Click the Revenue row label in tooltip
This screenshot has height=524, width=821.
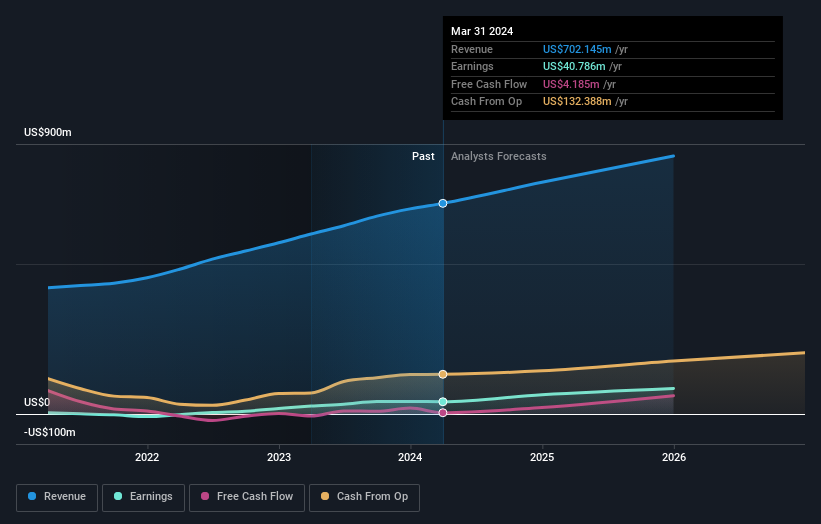472,49
